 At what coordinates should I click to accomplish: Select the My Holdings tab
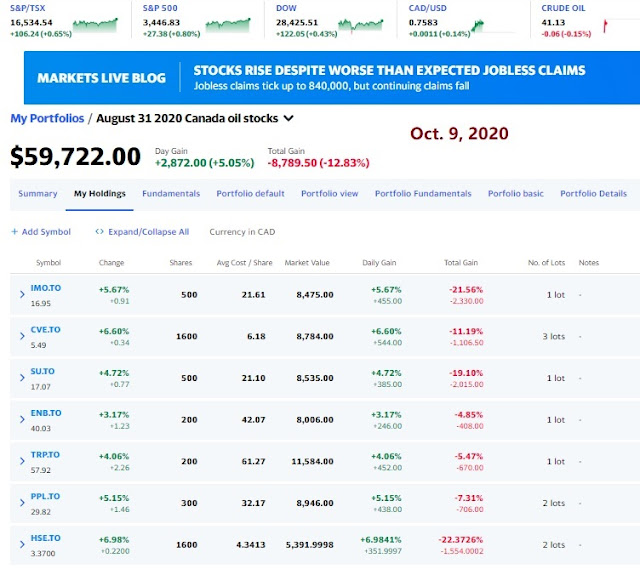[100, 194]
